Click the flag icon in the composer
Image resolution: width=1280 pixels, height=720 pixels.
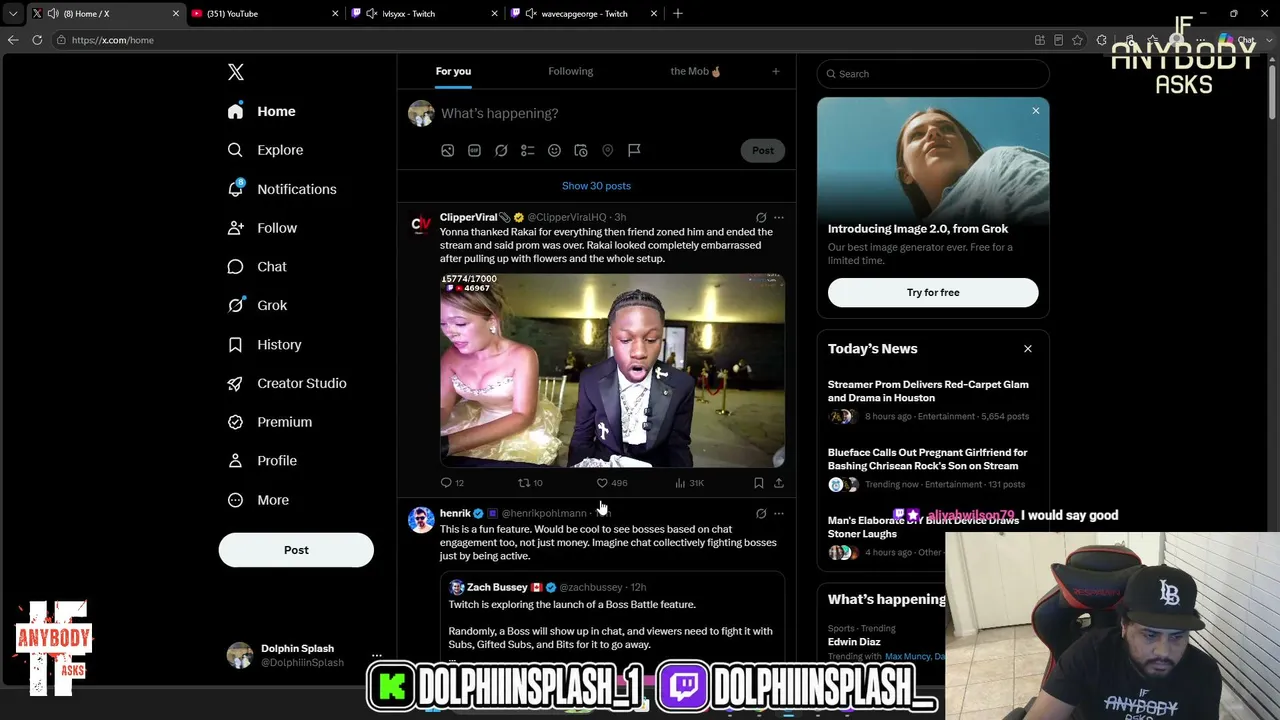(x=634, y=150)
